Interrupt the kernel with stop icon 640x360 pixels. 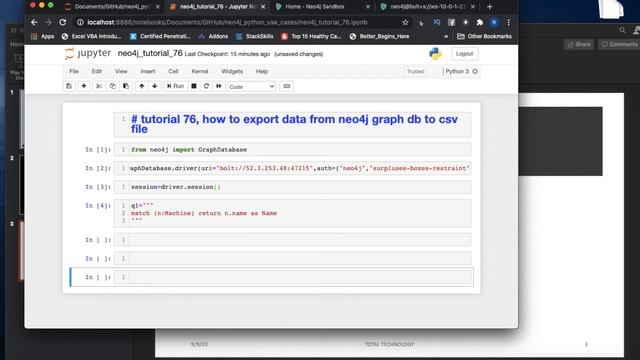(194, 86)
